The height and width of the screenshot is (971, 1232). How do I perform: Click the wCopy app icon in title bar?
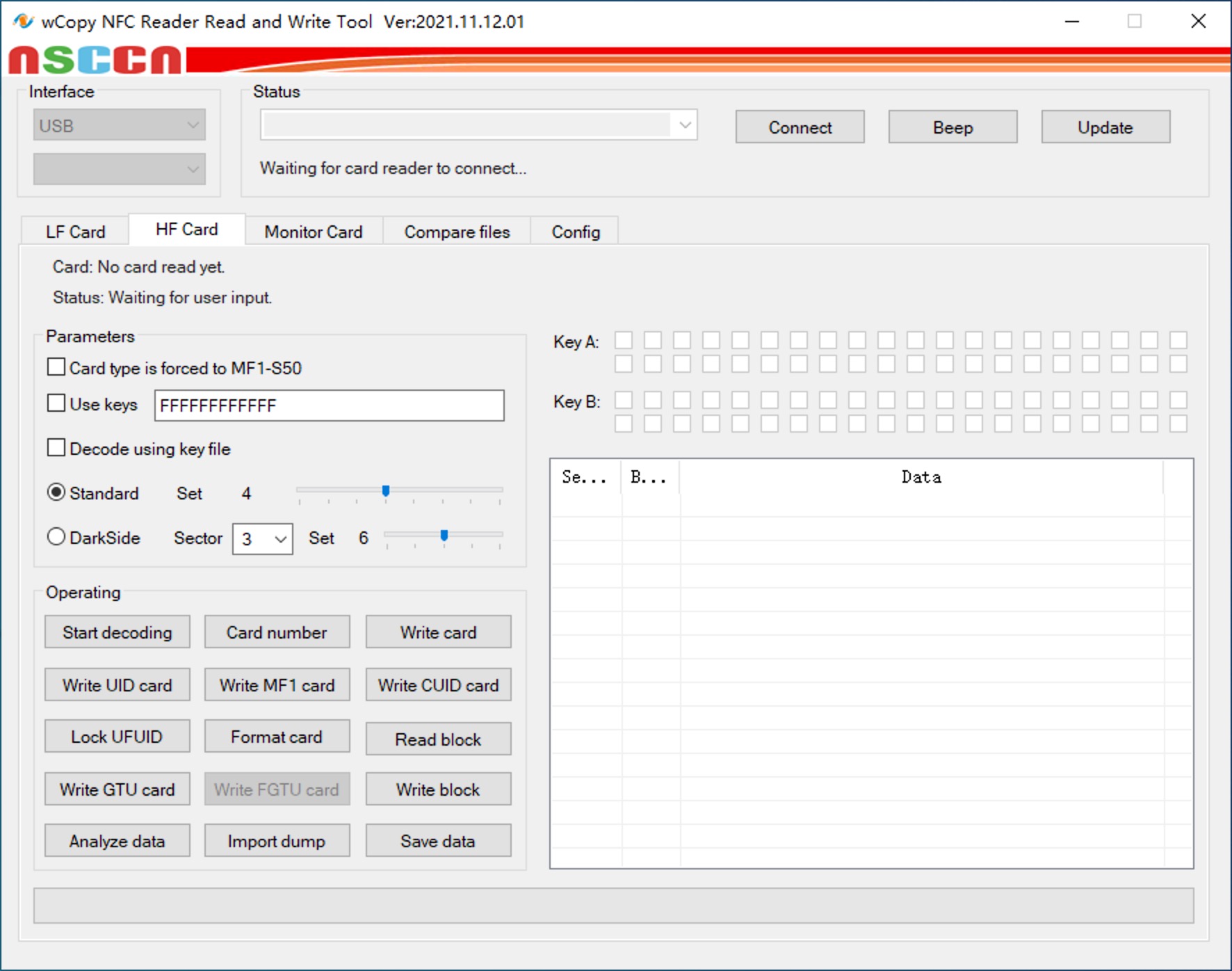pyautogui.click(x=23, y=22)
